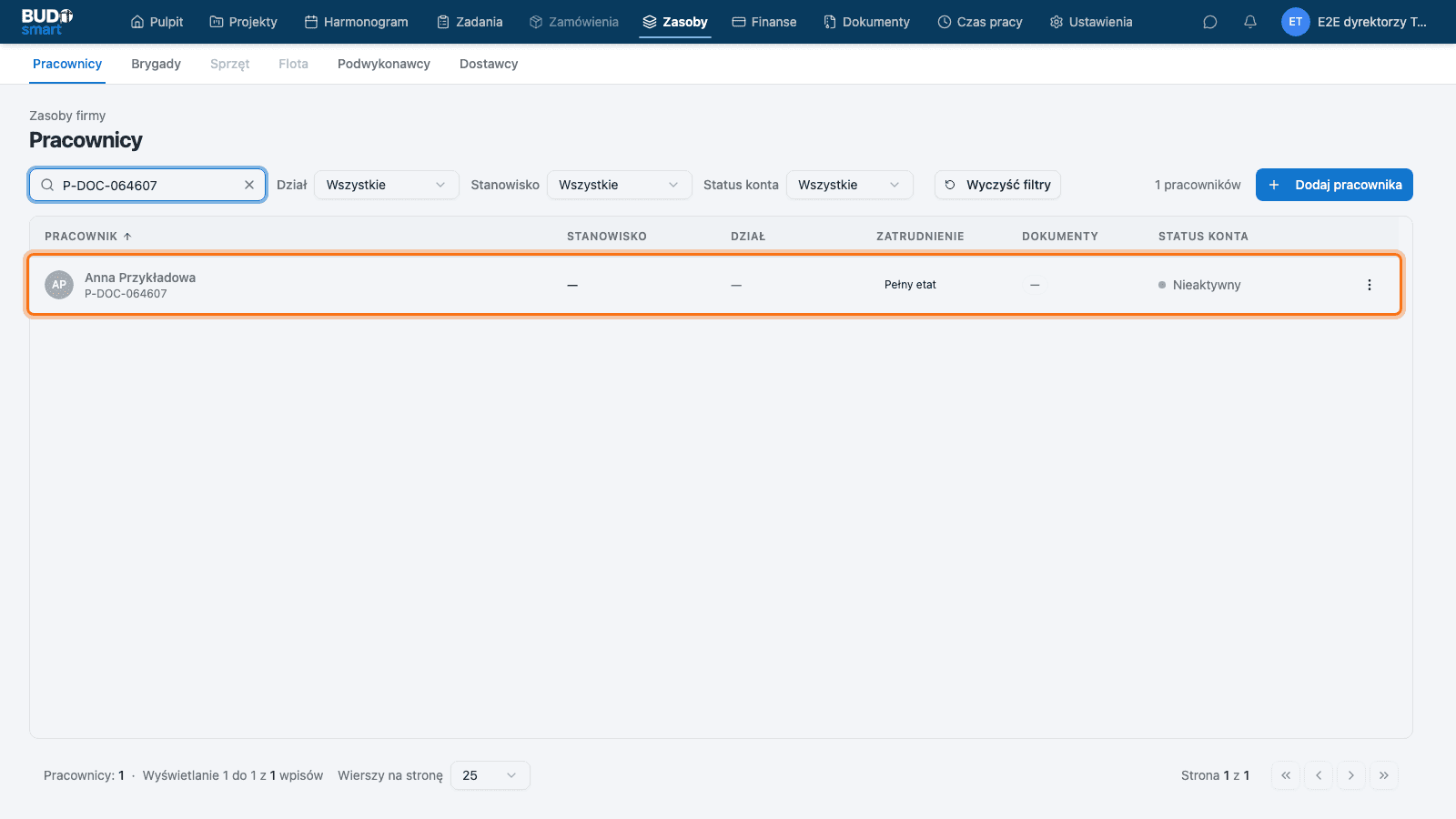
Task: Click Wyczyść filtry button
Action: tap(997, 185)
